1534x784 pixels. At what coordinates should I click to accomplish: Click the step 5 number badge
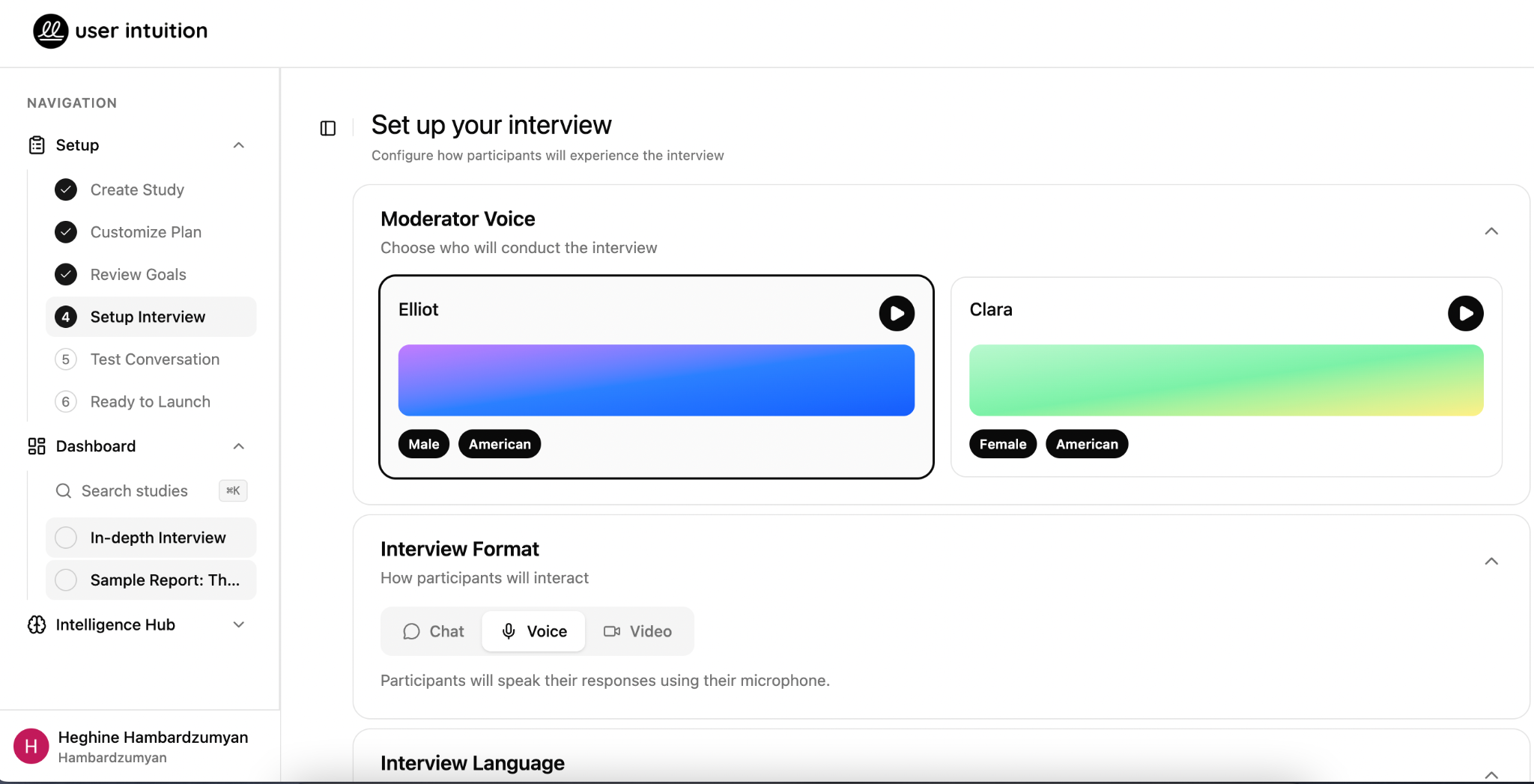[66, 359]
